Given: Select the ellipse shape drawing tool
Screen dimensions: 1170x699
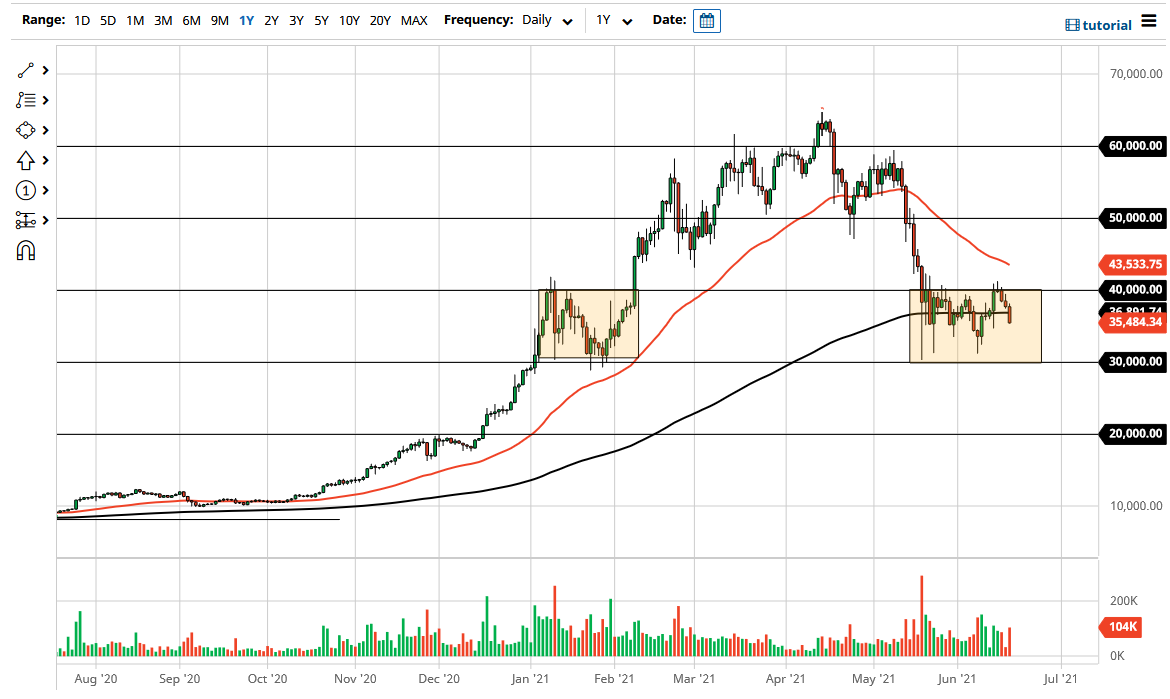Looking at the screenshot, I should (x=25, y=130).
